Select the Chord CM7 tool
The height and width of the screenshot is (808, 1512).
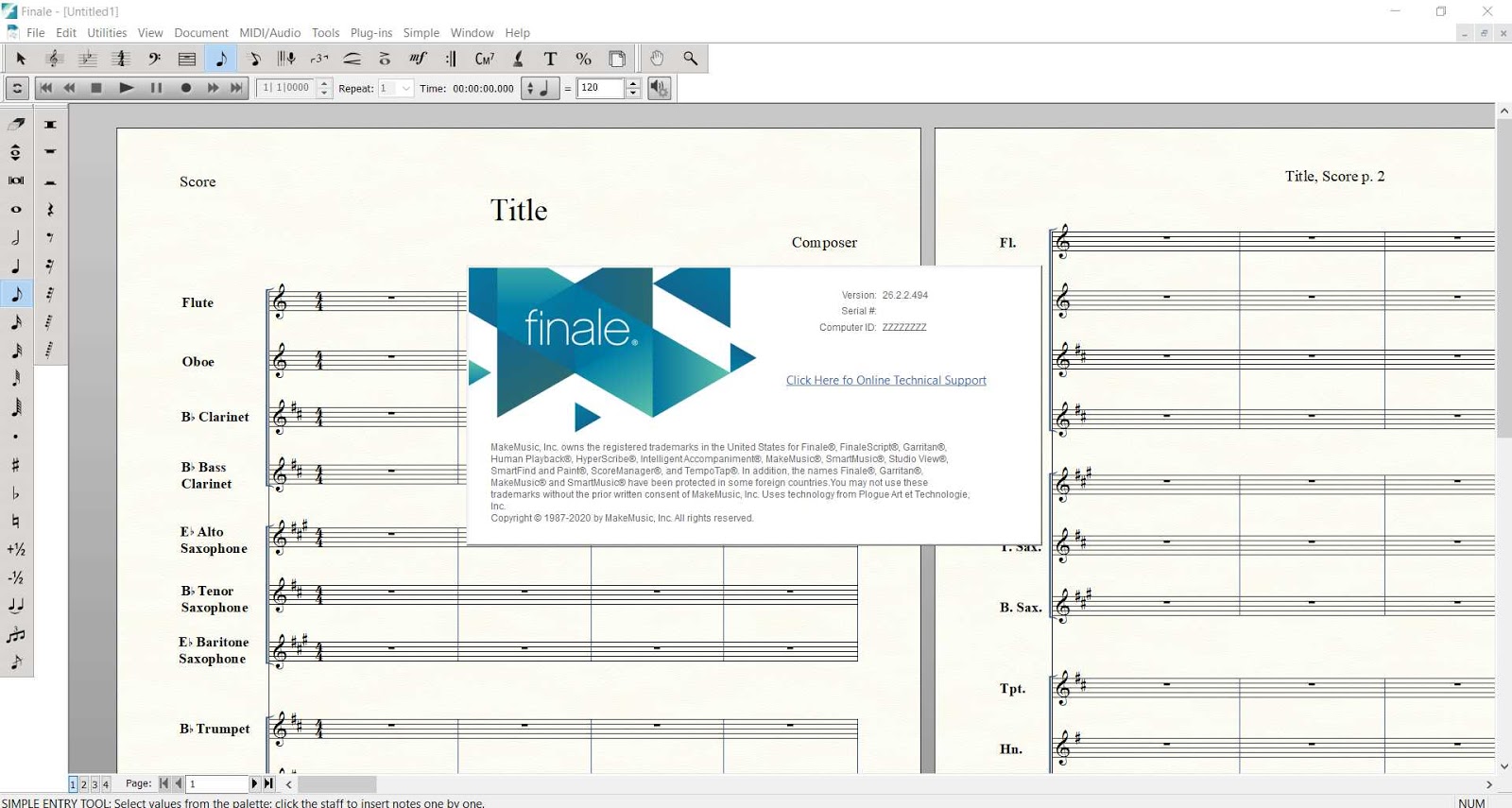point(484,59)
